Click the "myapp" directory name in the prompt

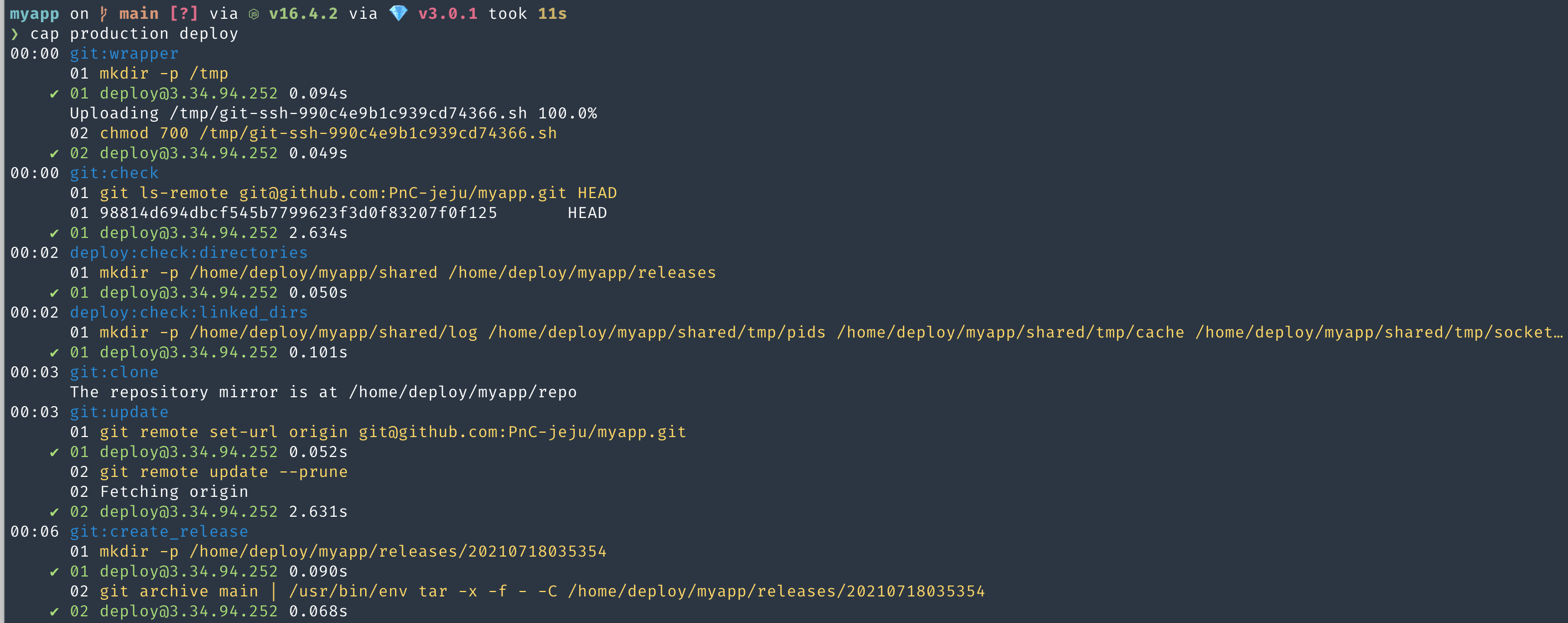click(x=34, y=13)
